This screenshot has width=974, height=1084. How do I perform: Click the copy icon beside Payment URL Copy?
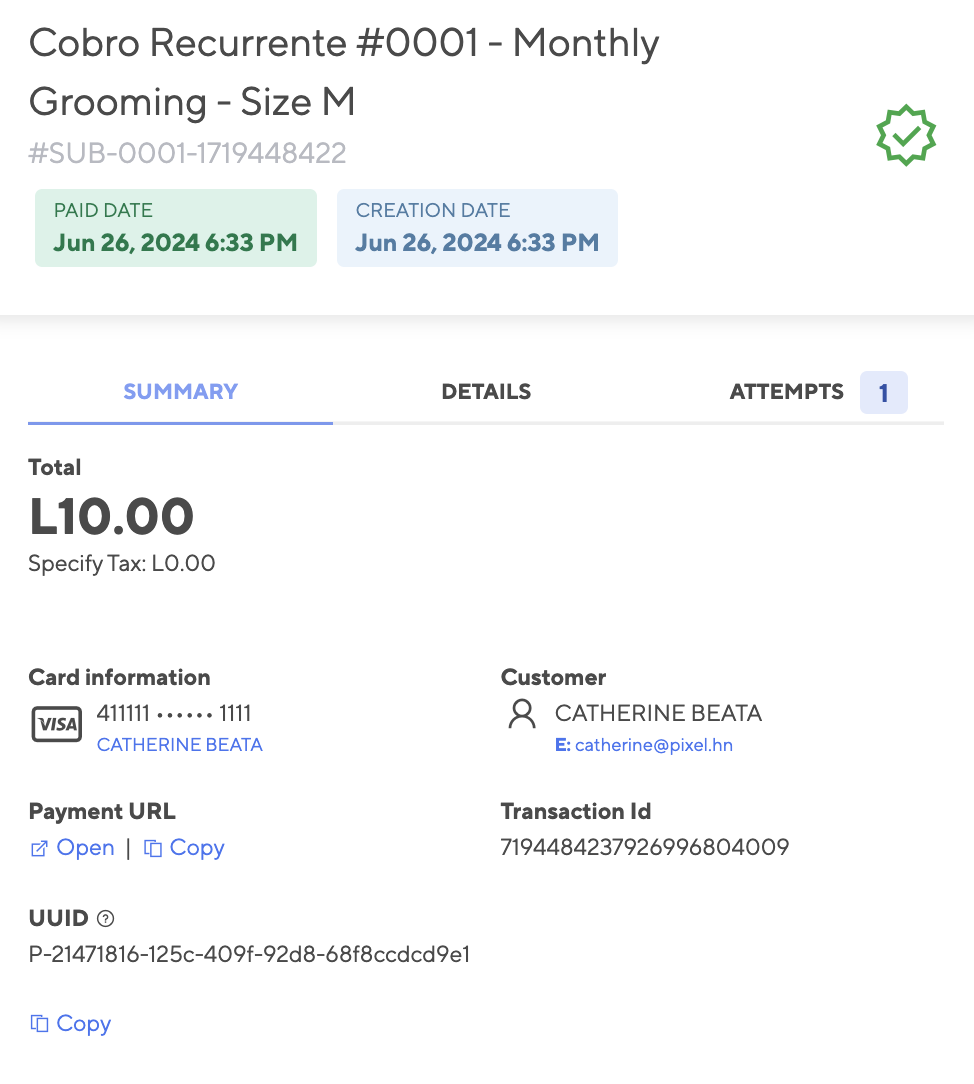[153, 848]
